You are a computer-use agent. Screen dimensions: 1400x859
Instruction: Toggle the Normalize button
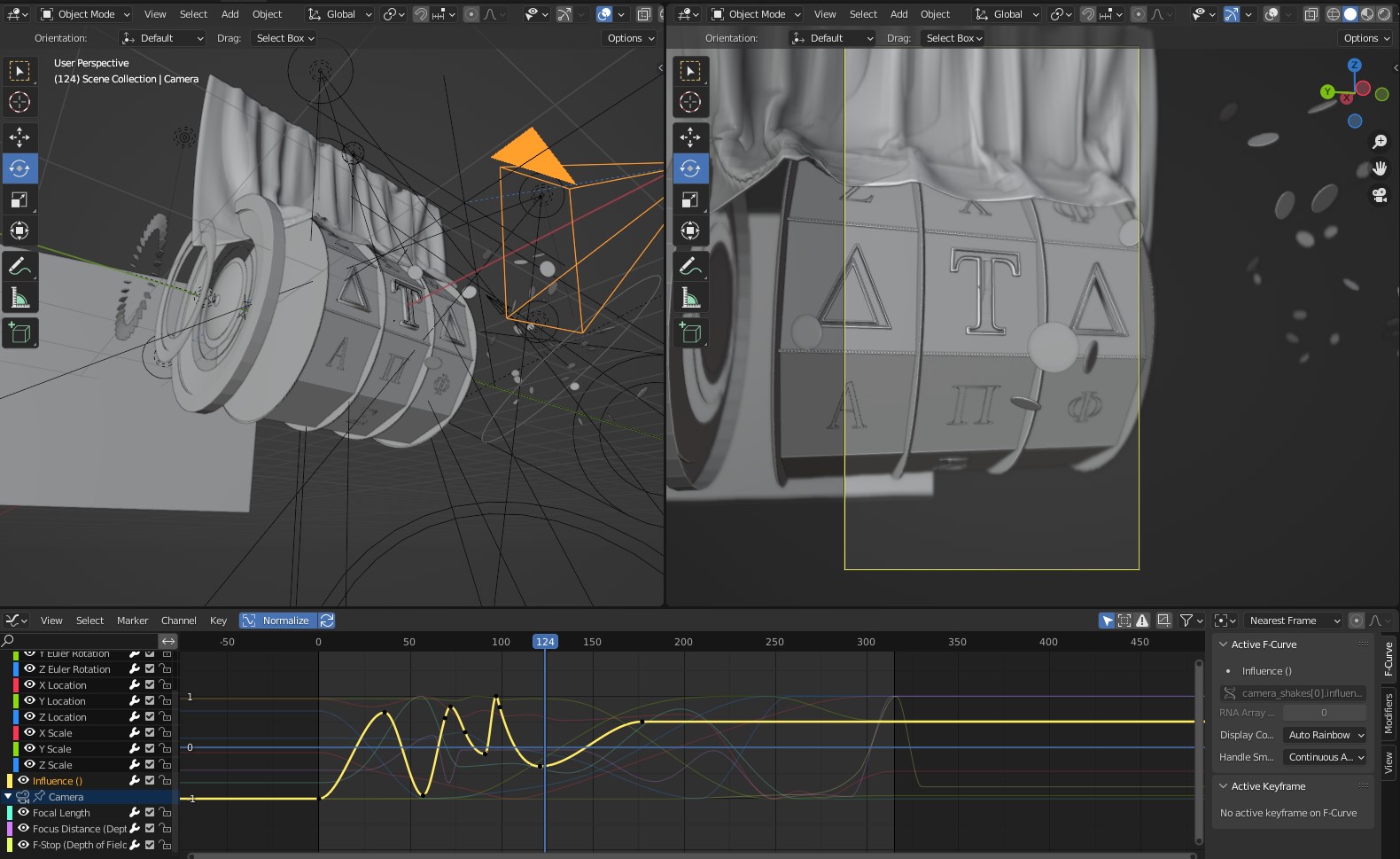[x=277, y=621]
